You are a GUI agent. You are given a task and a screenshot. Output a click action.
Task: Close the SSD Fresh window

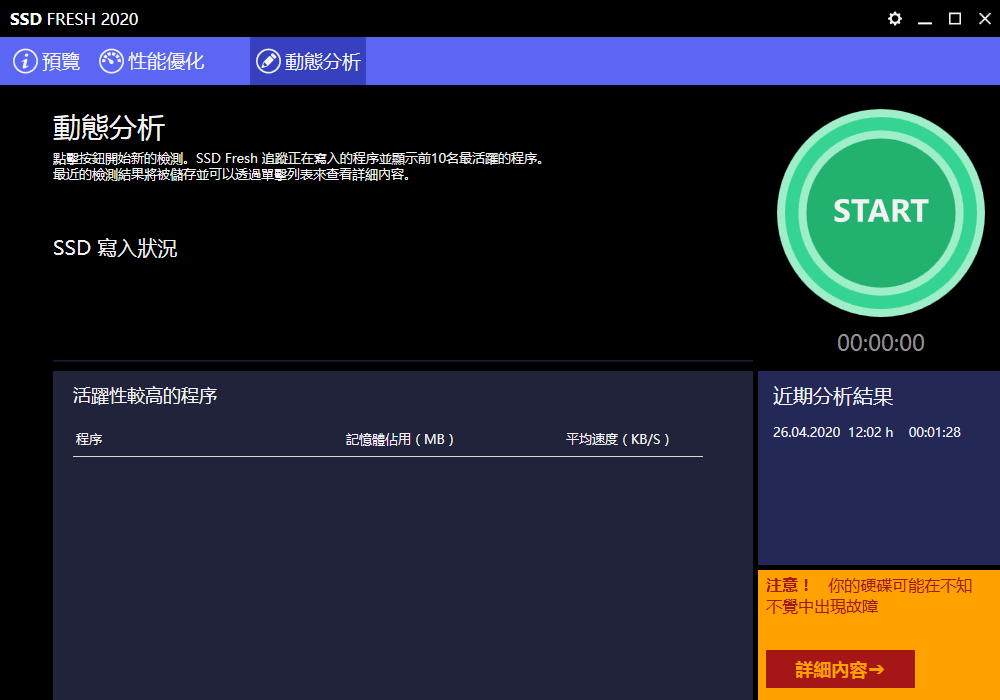(x=983, y=19)
